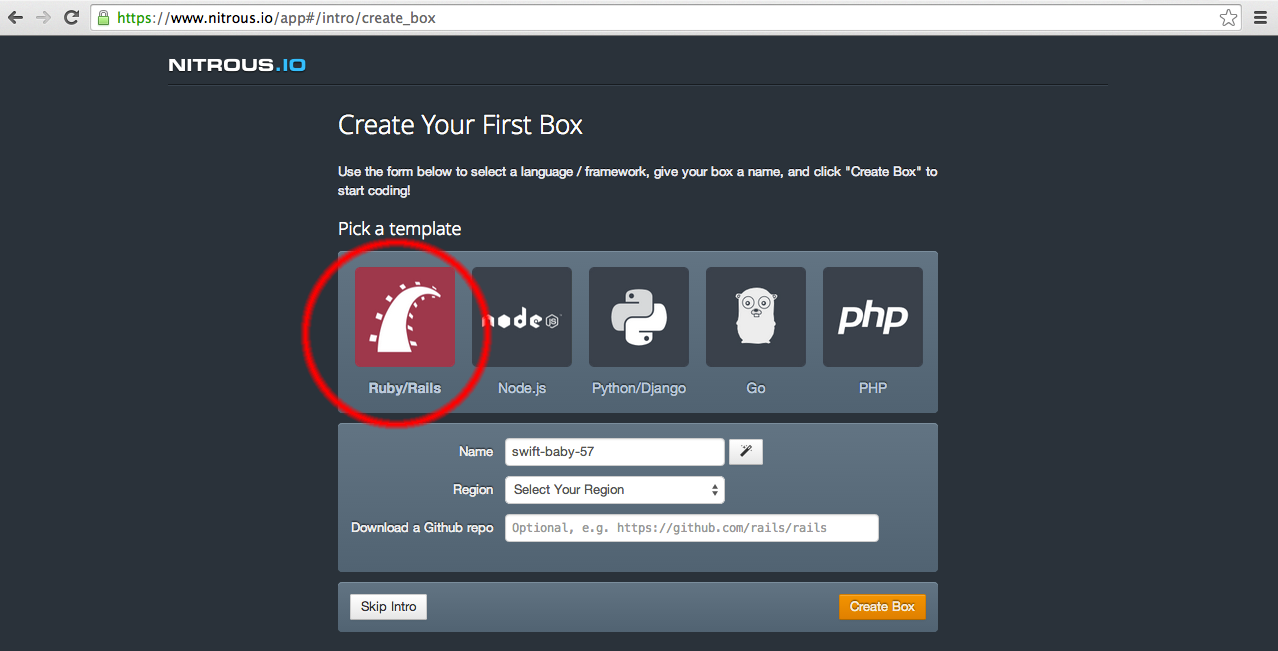This screenshot has height=651, width=1278.
Task: Click the Download a Github repo field
Action: tap(692, 528)
